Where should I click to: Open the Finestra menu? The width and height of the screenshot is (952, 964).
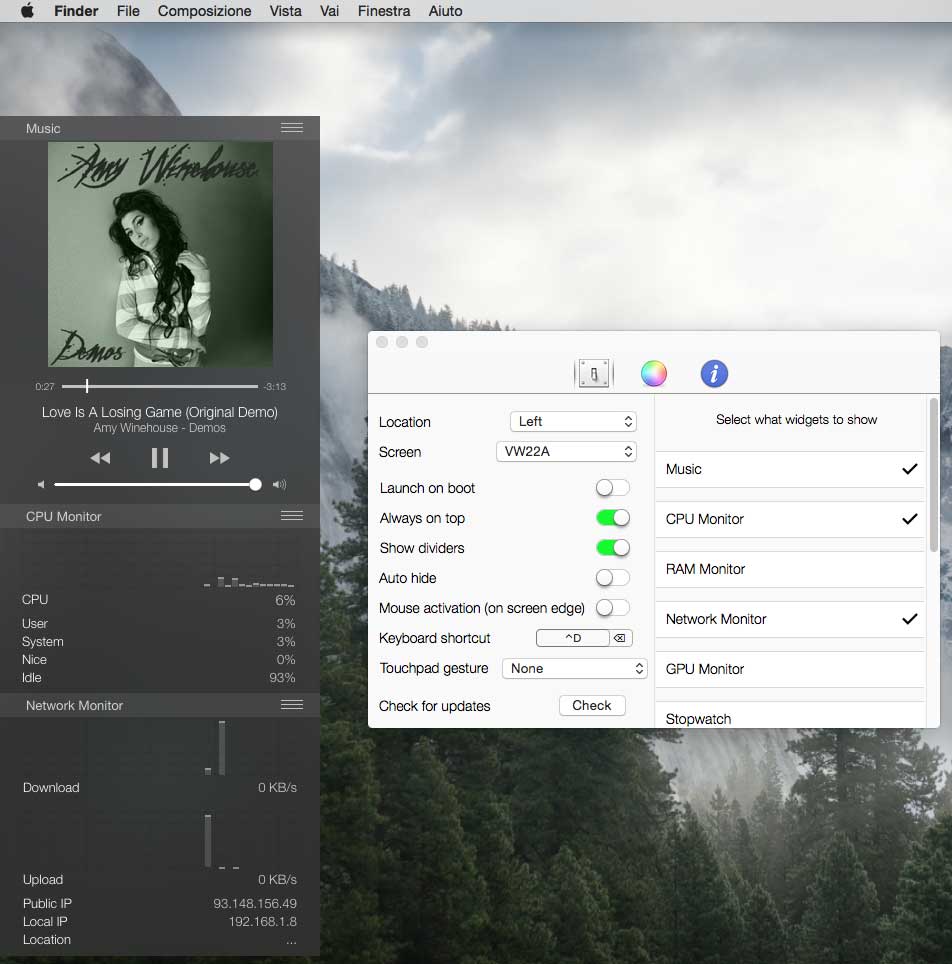pyautogui.click(x=384, y=11)
